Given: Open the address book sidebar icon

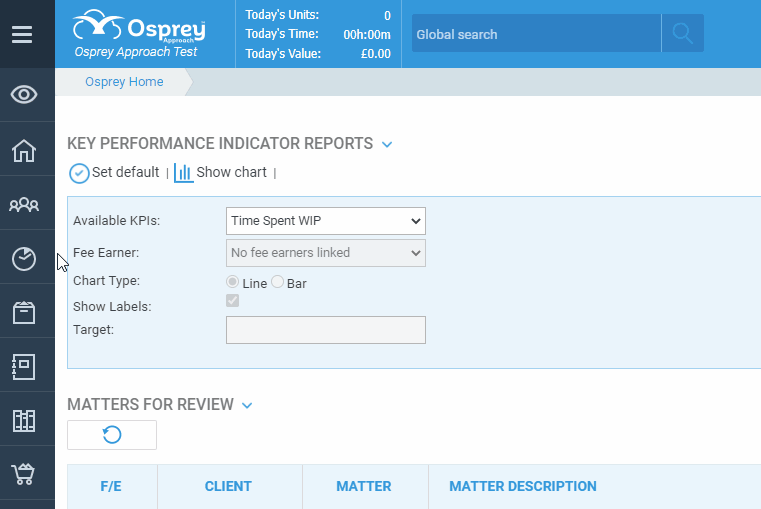Looking at the screenshot, I should (24, 366).
